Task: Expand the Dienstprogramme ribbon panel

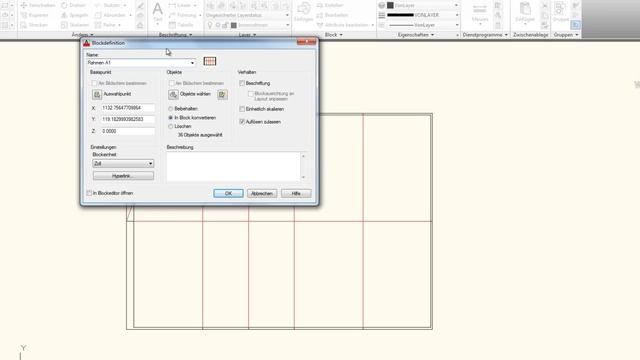Action: [485, 35]
